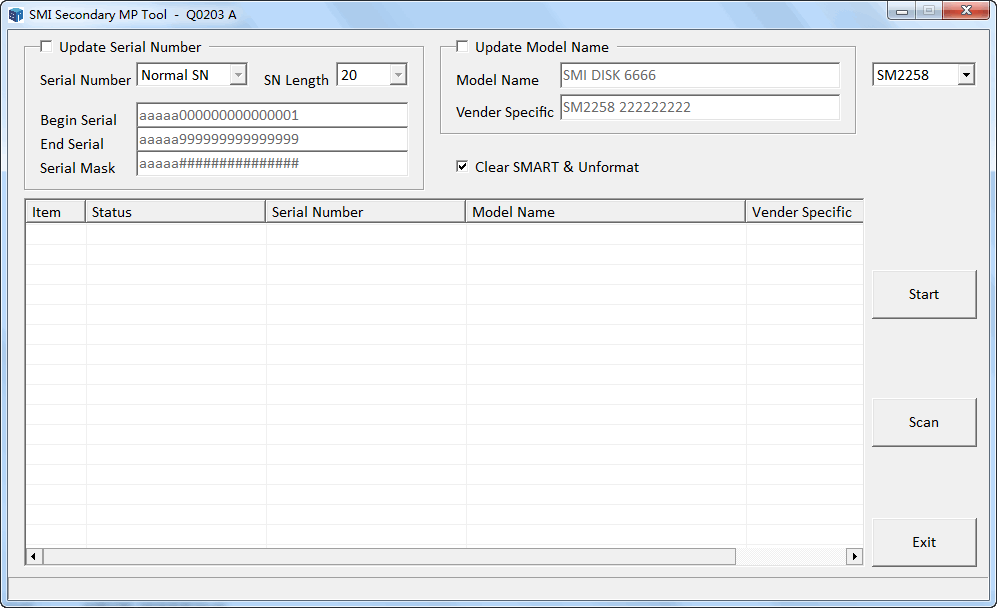The image size is (997, 608).
Task: Enable the Update Model Name checkbox
Action: point(462,47)
